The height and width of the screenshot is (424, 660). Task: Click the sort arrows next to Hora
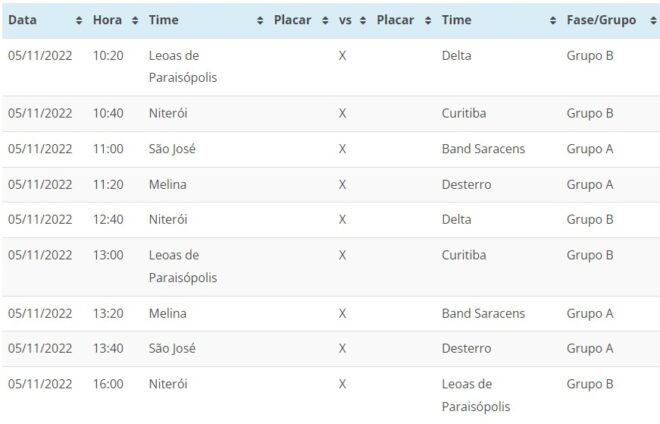135,21
